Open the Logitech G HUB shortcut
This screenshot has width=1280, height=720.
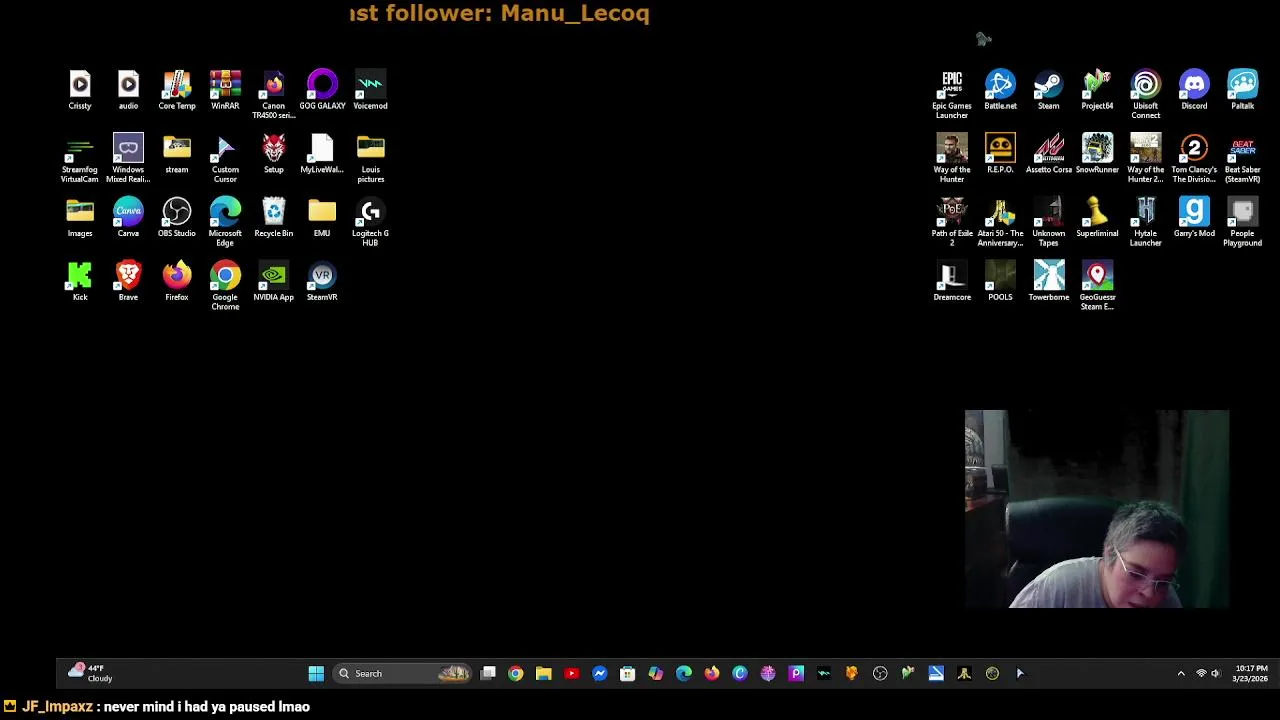coord(370,222)
